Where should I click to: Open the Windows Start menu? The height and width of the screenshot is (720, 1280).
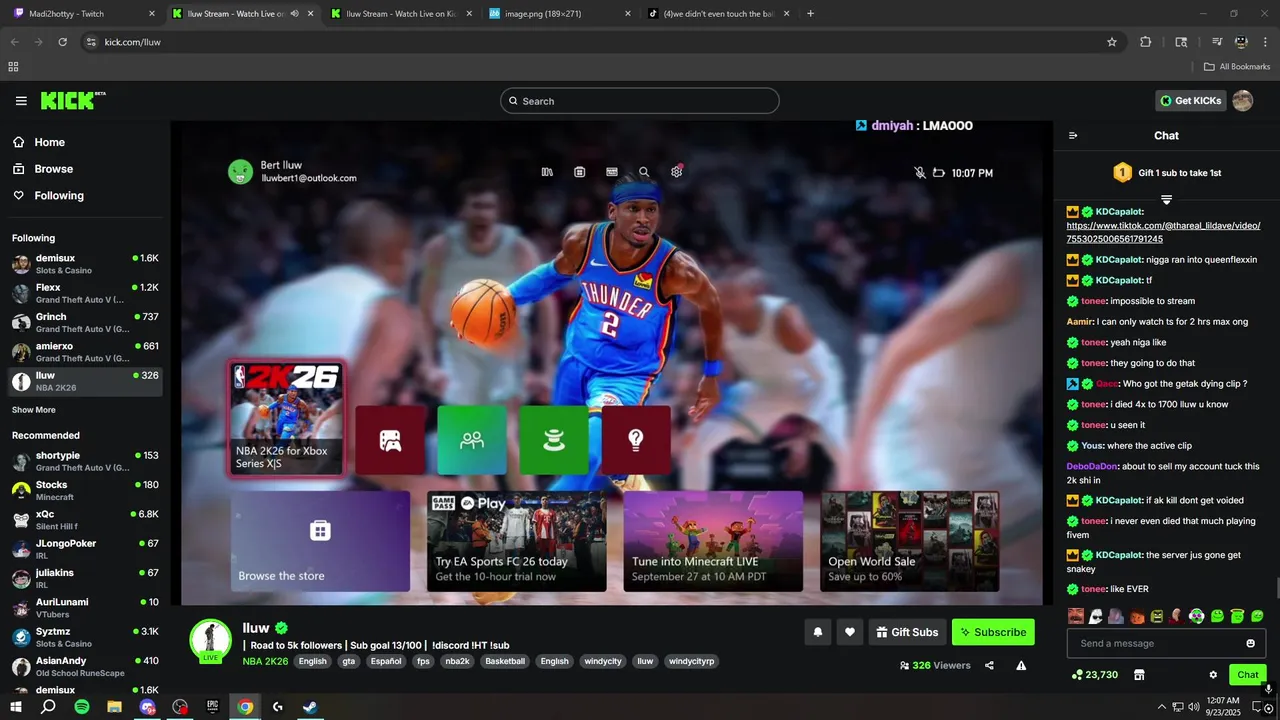click(x=16, y=707)
